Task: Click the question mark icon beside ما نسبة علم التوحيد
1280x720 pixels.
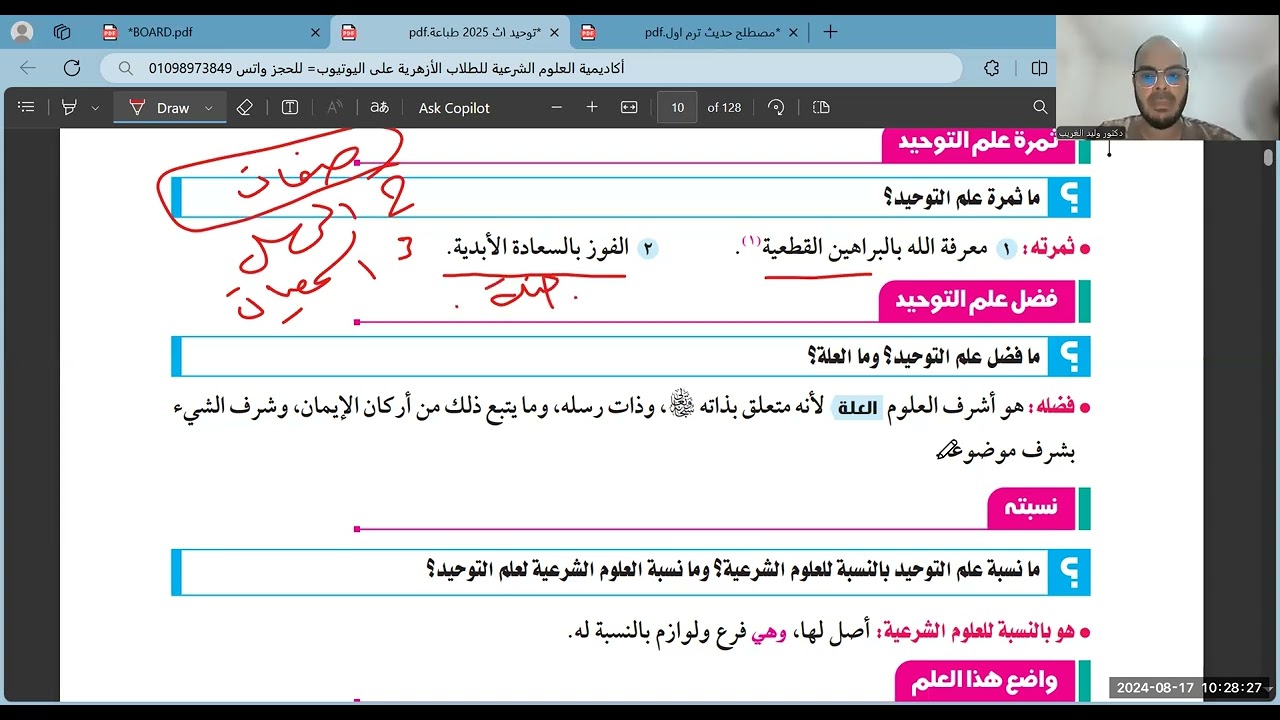Action: pyautogui.click(x=1069, y=572)
